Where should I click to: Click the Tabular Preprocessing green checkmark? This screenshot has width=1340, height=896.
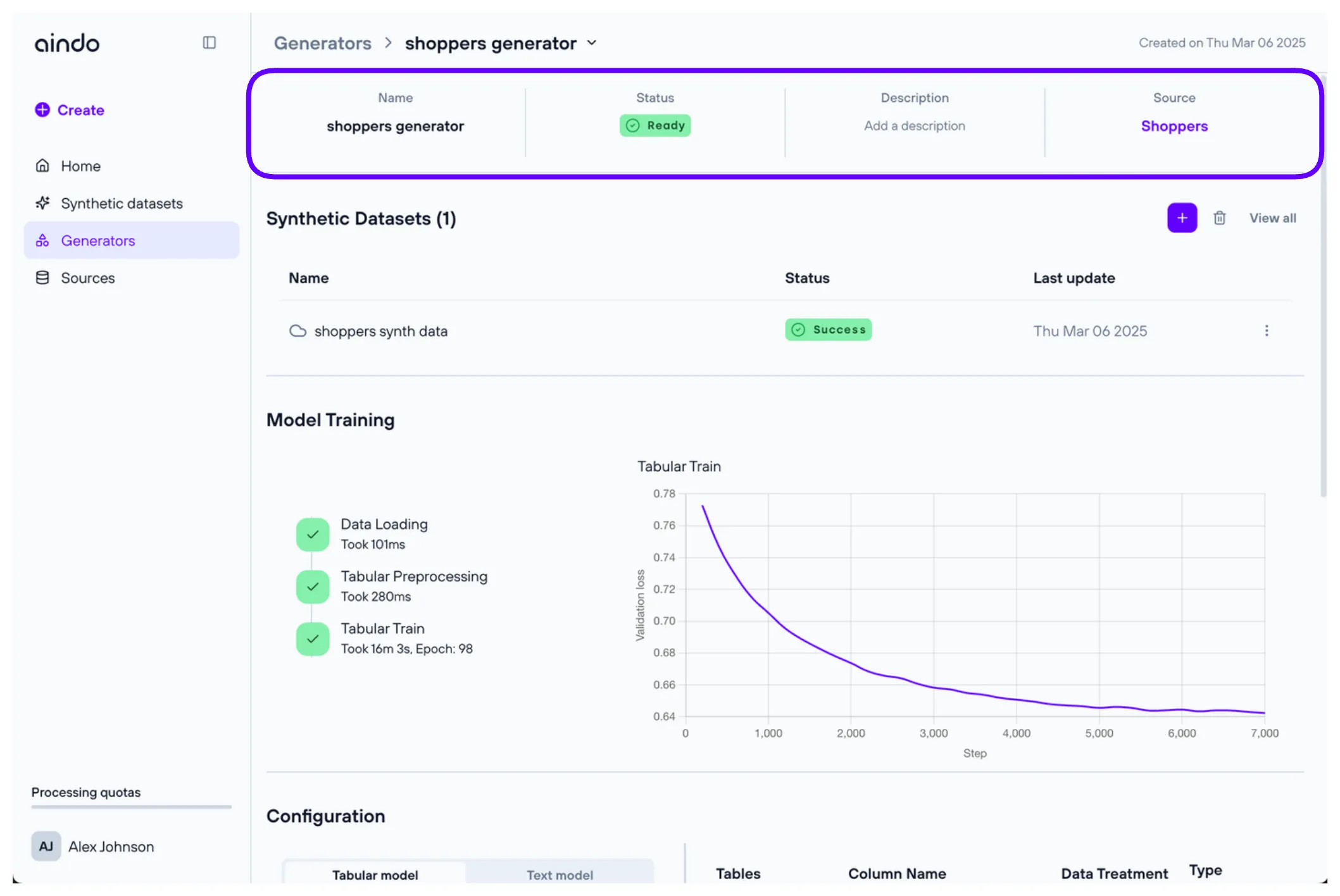tap(313, 586)
